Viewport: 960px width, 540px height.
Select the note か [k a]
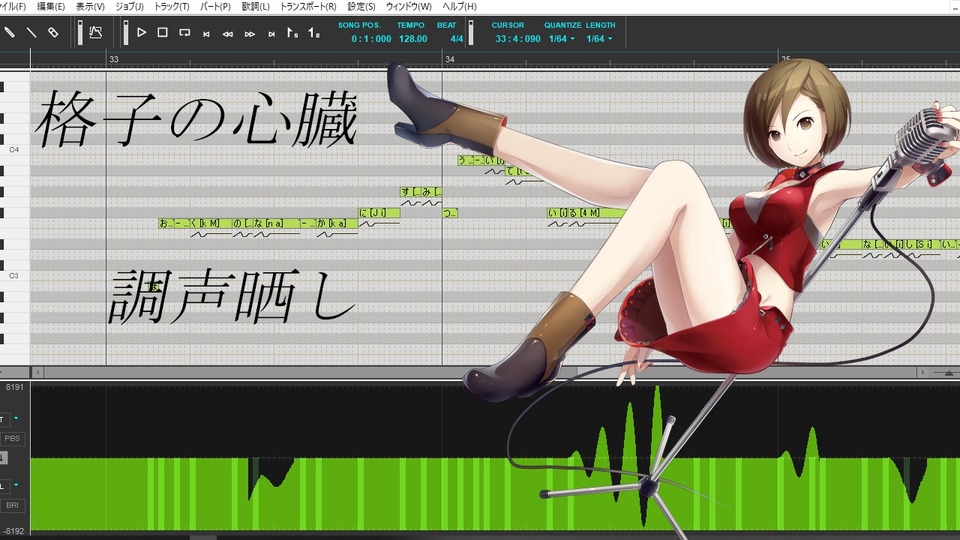336,223
